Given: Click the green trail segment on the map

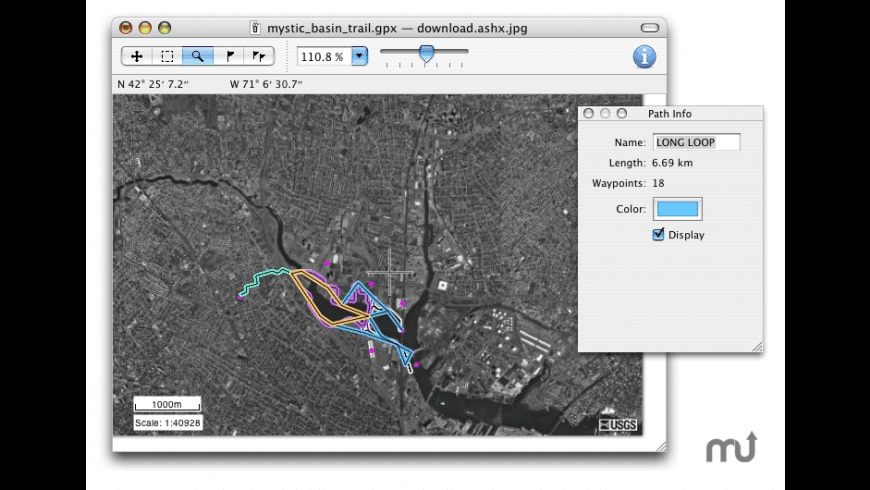Looking at the screenshot, I should click(262, 280).
